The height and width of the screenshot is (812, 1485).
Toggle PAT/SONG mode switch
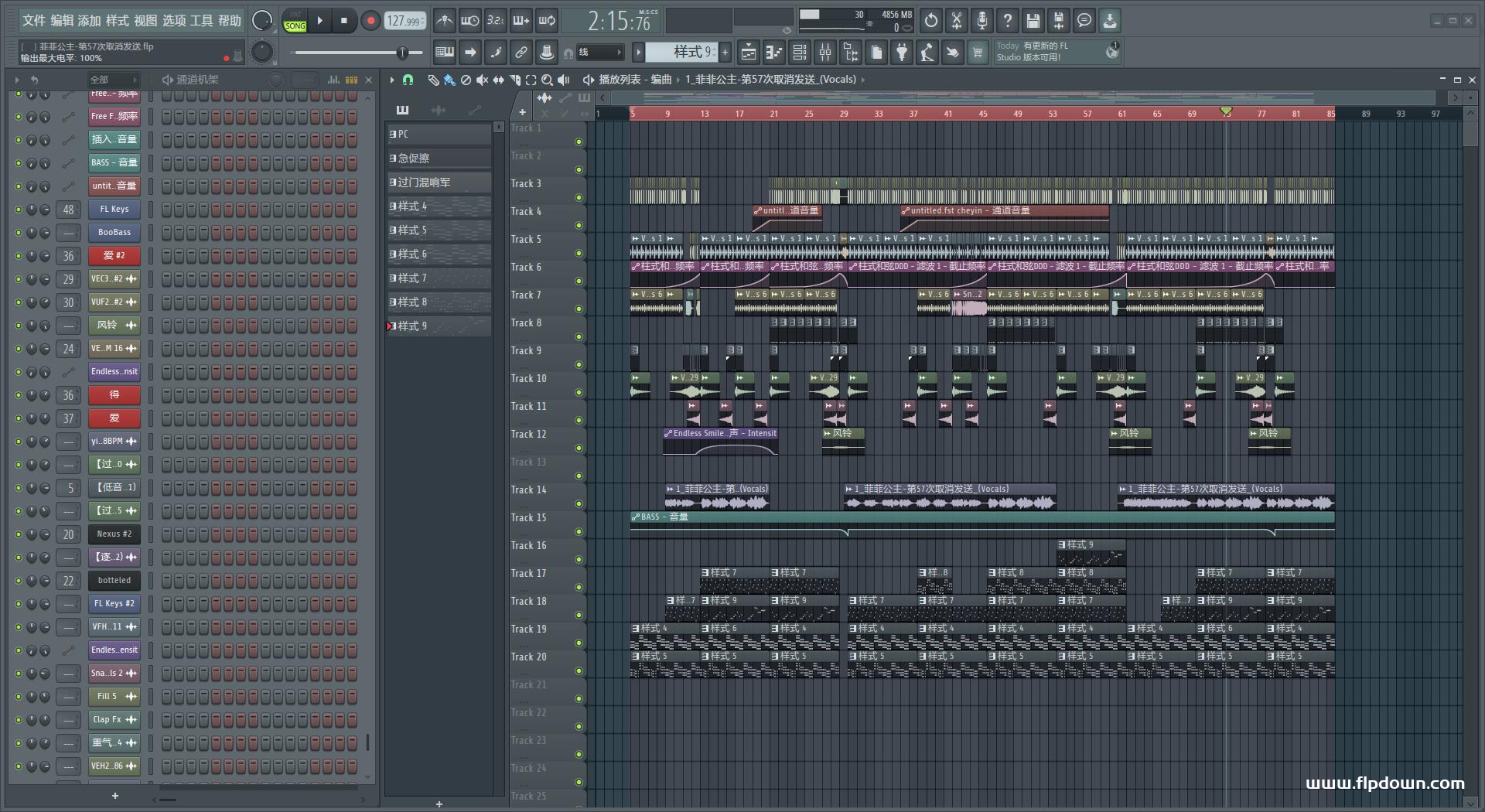pos(295,21)
